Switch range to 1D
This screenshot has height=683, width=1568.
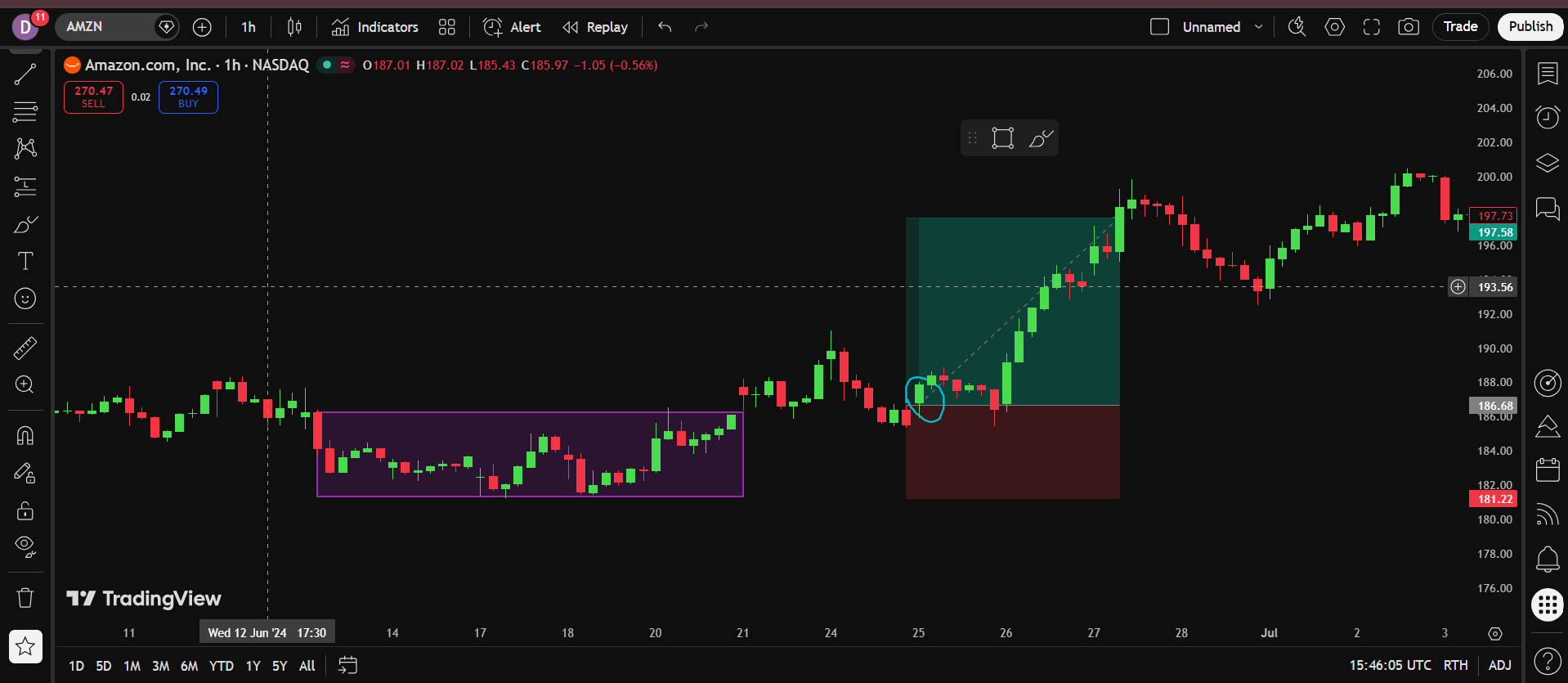pos(76,666)
